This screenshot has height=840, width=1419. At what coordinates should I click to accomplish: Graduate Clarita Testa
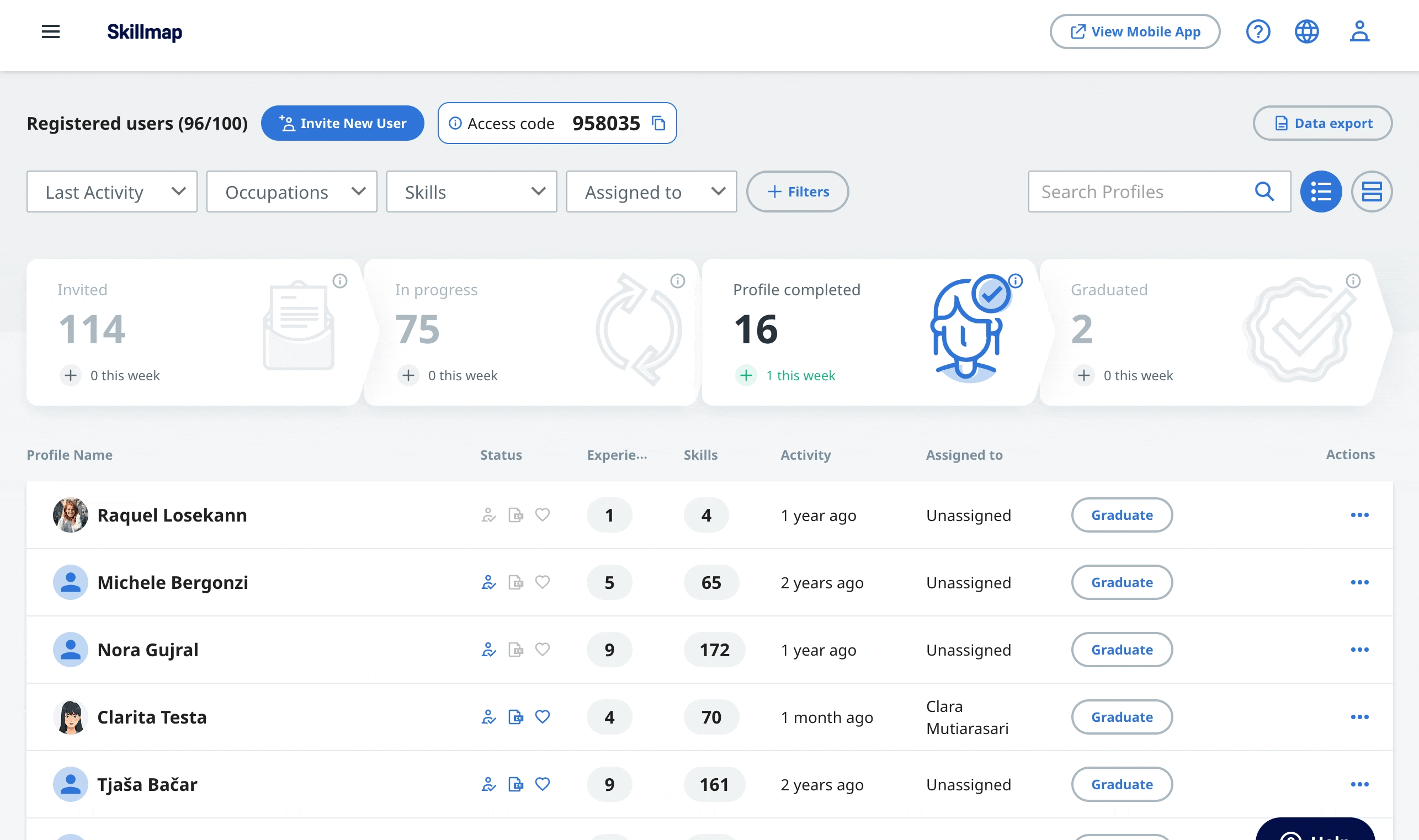click(x=1122, y=717)
